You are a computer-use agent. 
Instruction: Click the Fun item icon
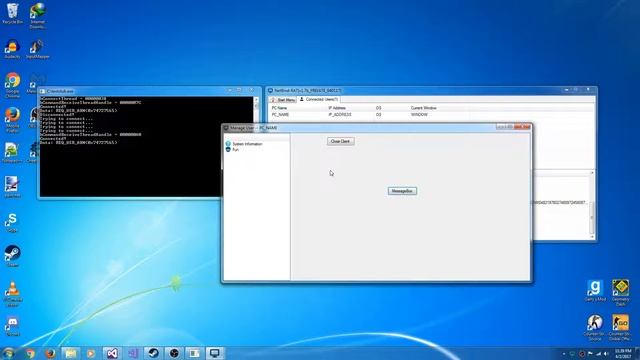228,150
